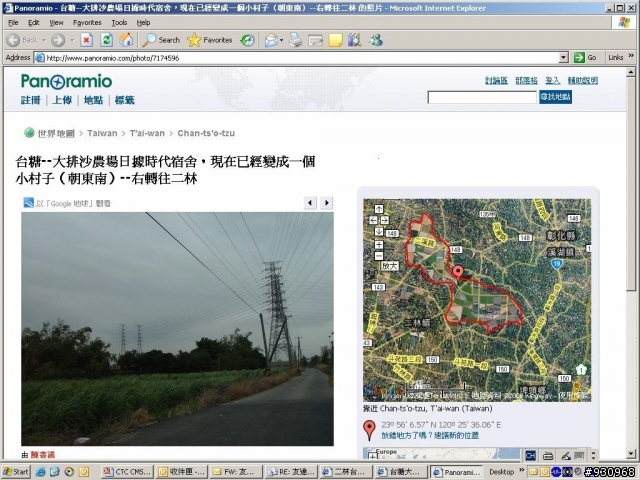Viewport: 640px width, 480px height.
Task: Click the Windows Start button
Action: coord(16,472)
